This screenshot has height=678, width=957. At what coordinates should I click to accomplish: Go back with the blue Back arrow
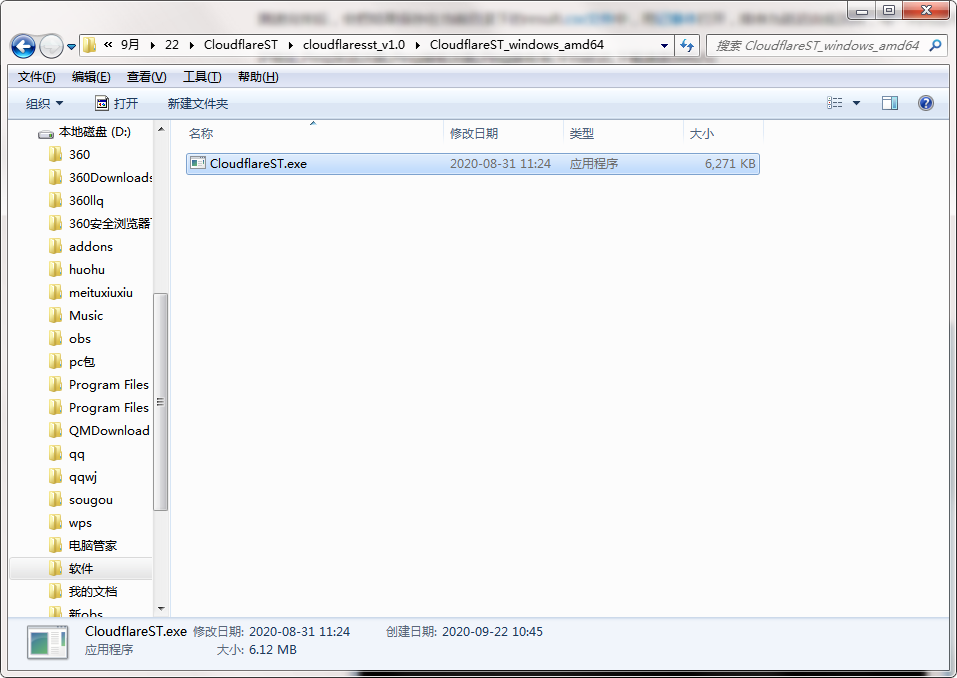[23, 46]
